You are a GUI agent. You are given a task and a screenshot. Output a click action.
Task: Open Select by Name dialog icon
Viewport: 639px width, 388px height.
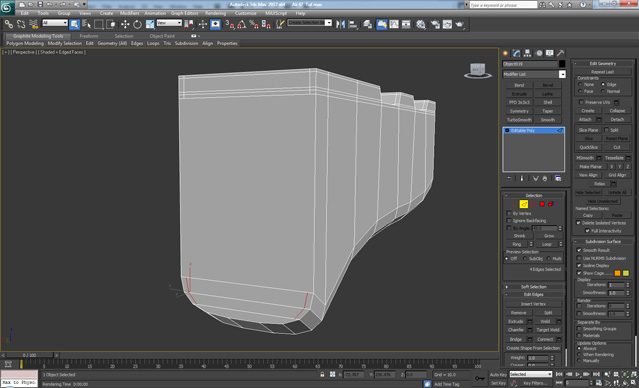tap(86, 24)
